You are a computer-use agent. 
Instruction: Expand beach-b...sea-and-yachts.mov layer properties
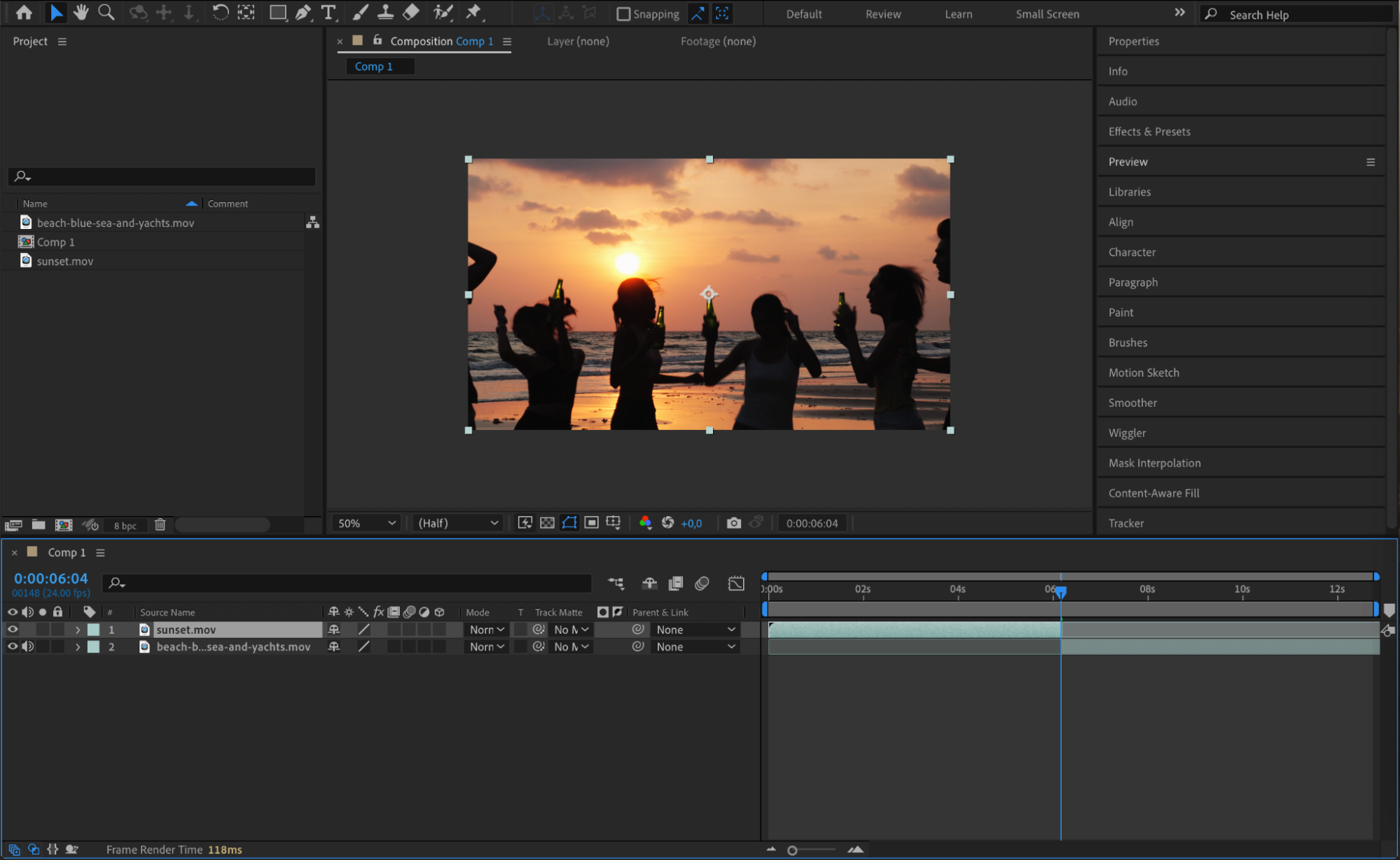pos(78,647)
